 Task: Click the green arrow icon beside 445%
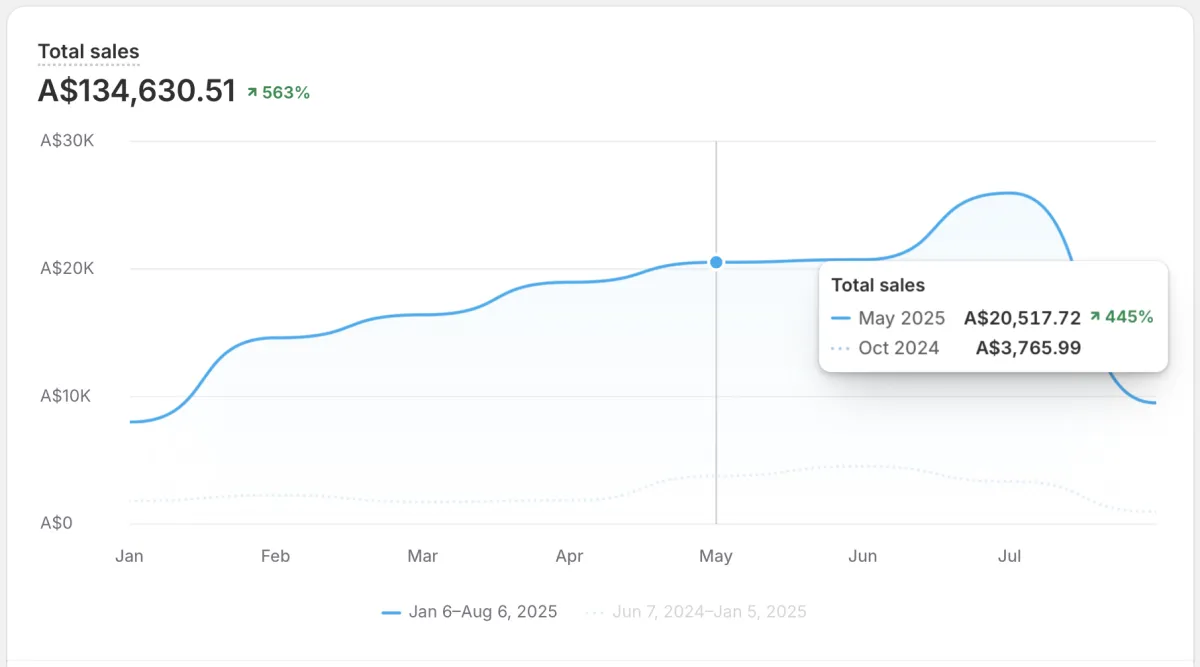pyautogui.click(x=1095, y=317)
